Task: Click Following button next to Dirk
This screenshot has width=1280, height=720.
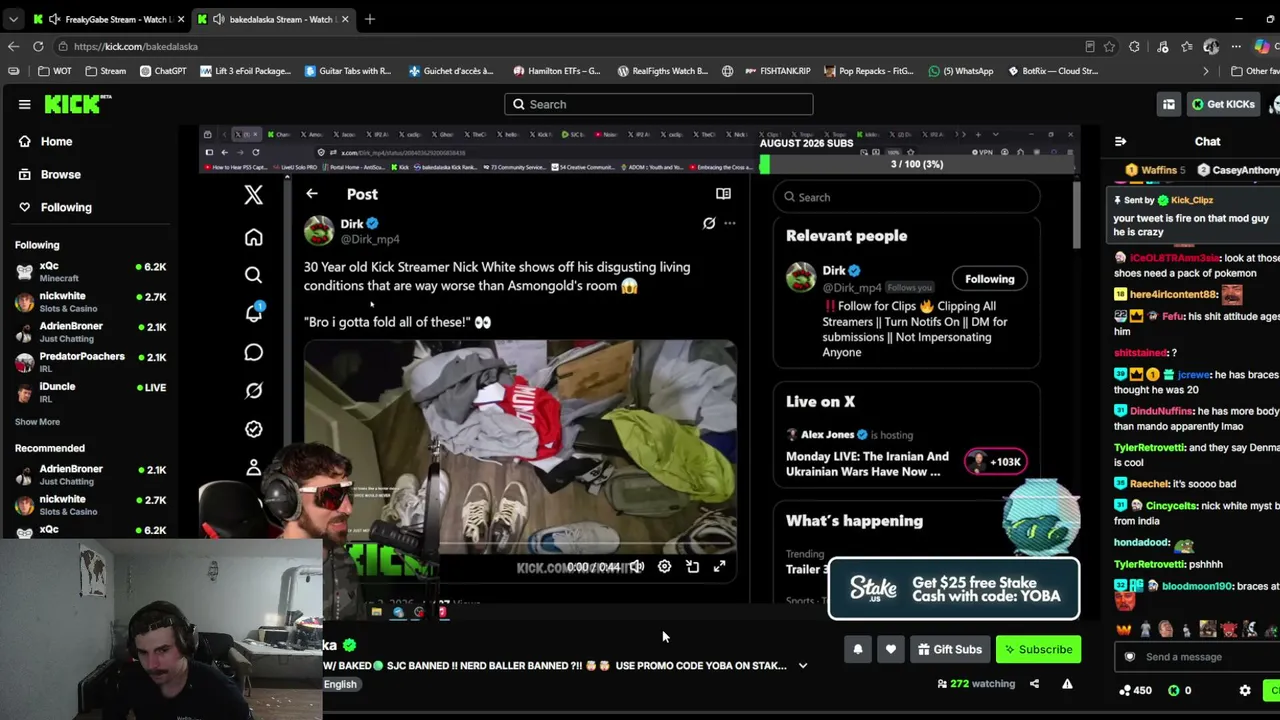Action: [989, 279]
